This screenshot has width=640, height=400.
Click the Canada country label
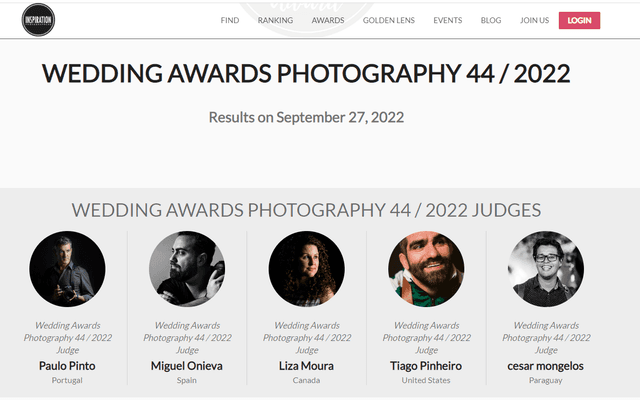coord(307,380)
